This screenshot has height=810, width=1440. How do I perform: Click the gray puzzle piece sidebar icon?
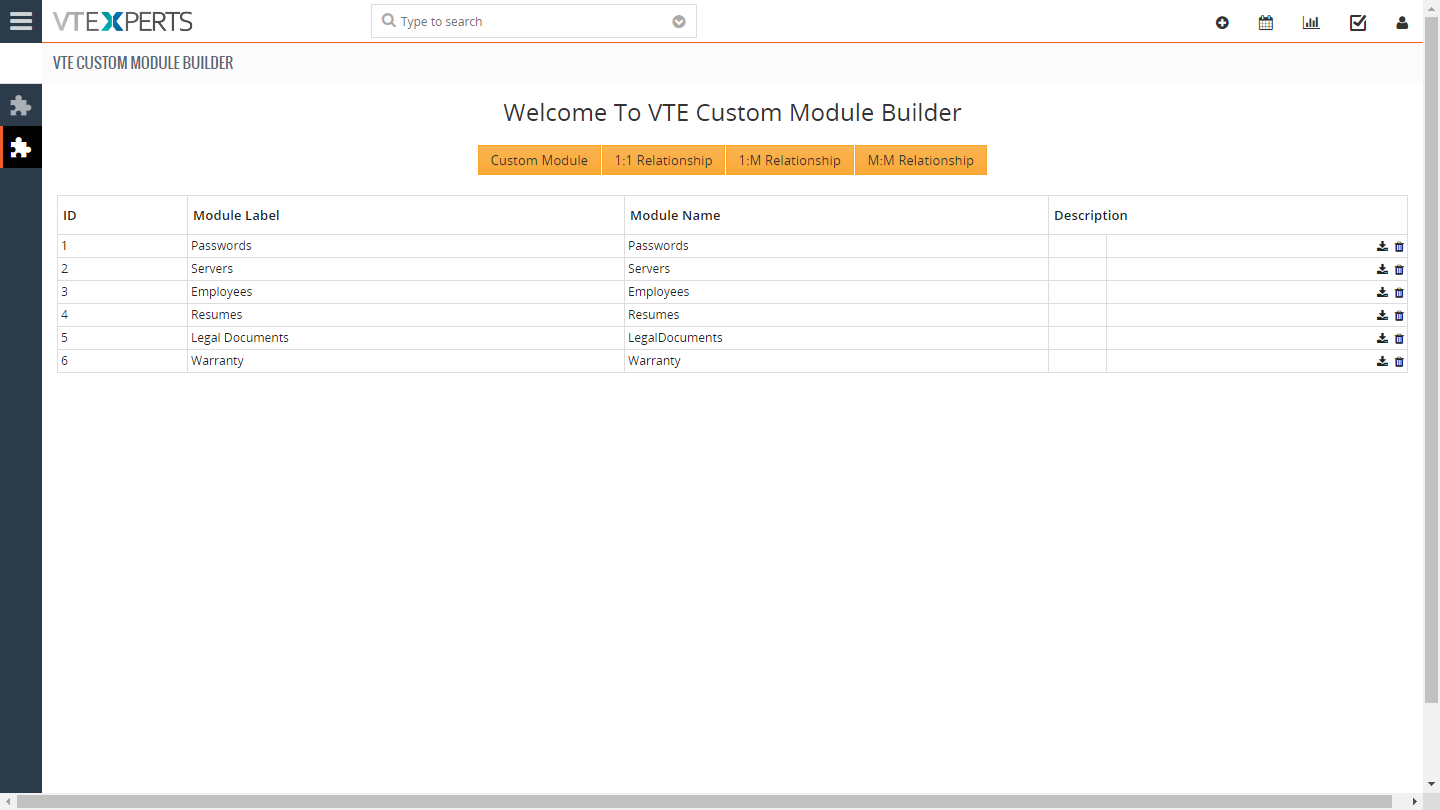click(21, 105)
